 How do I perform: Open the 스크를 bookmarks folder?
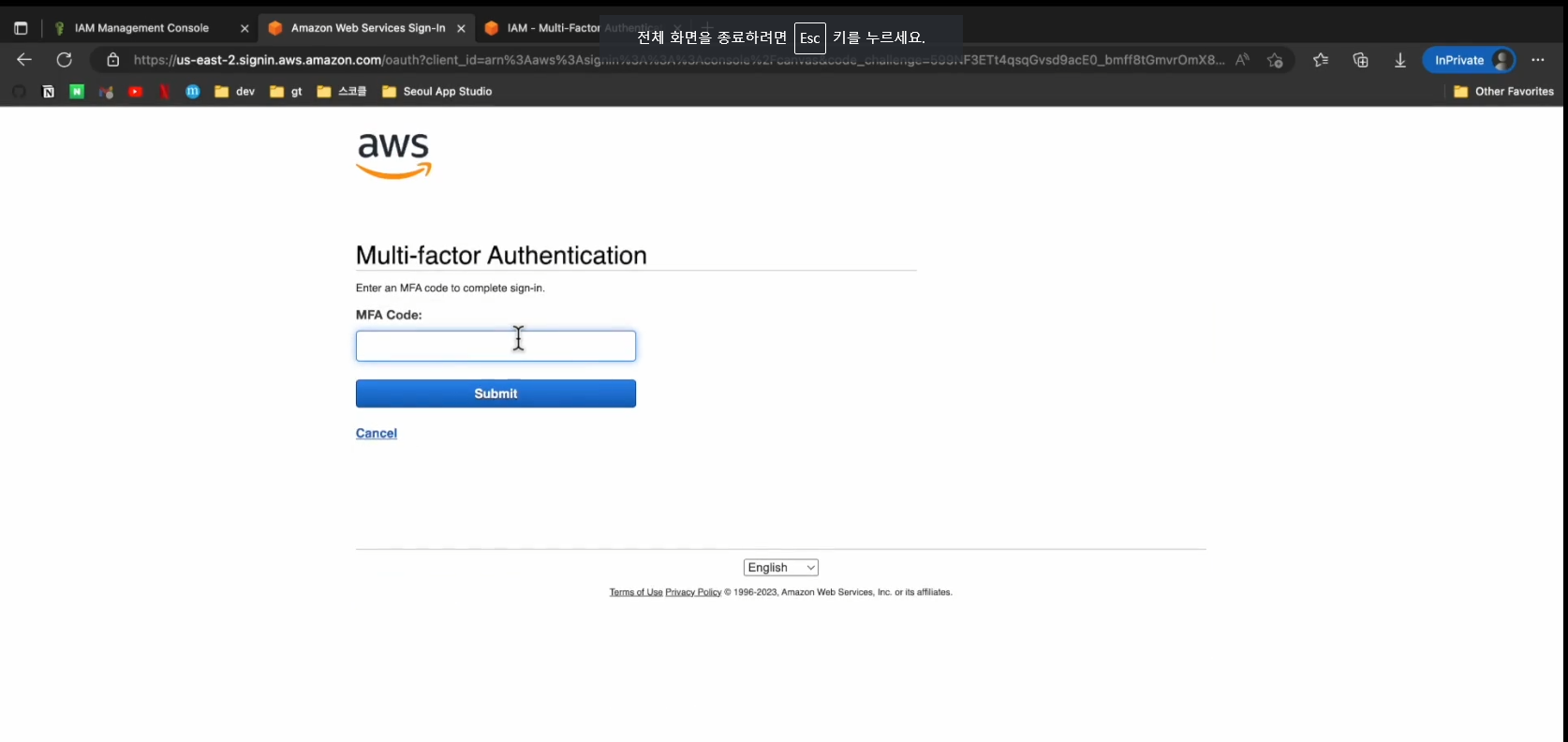(342, 92)
